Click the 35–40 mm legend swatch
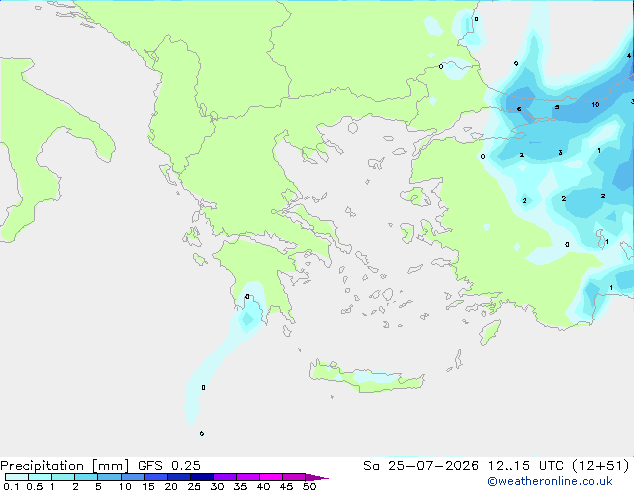634x490 pixels. [x=248, y=477]
